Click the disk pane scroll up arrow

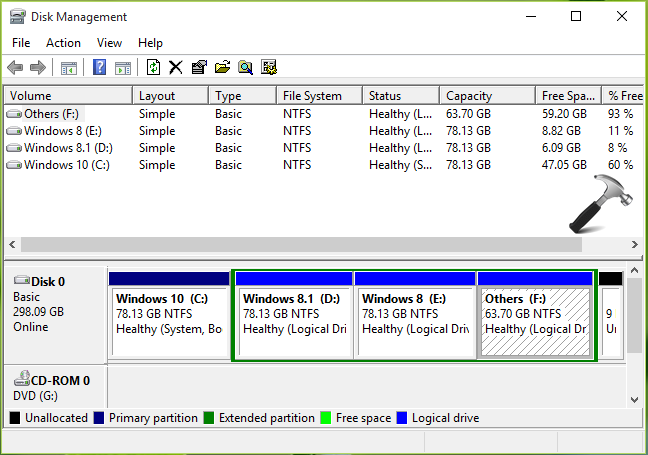pyautogui.click(x=635, y=271)
